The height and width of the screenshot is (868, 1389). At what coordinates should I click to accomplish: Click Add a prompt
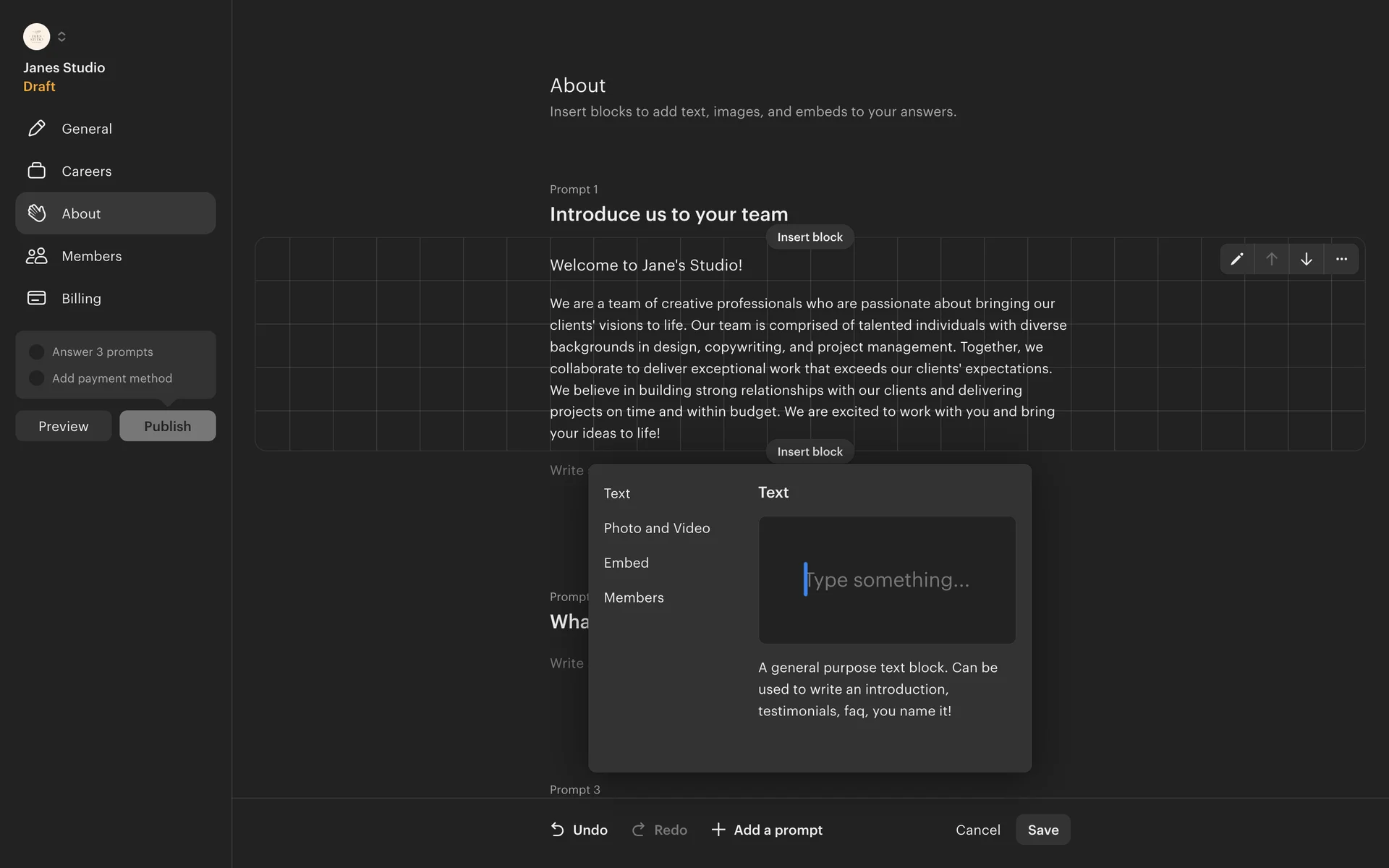767,830
